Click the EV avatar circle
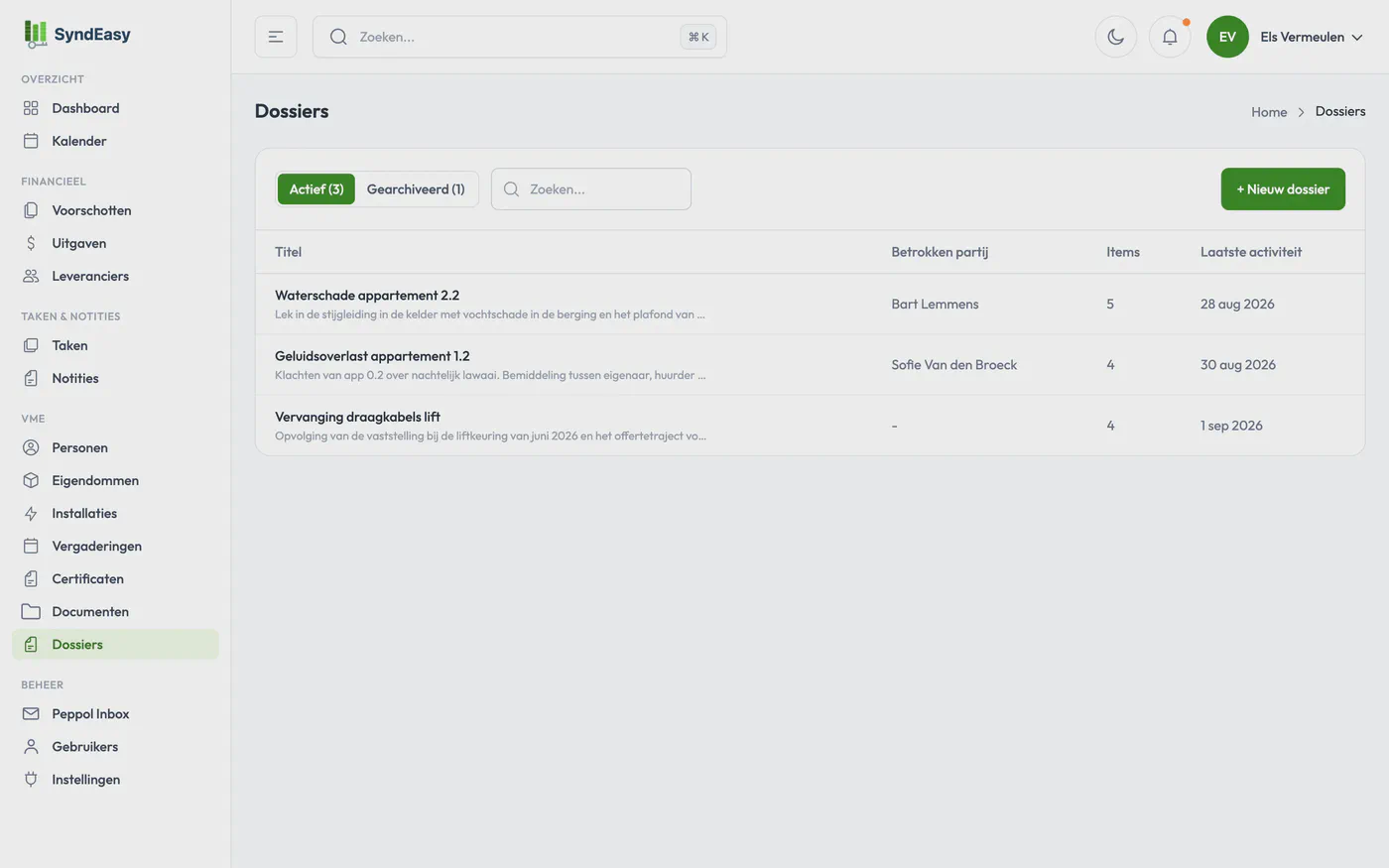Image resolution: width=1389 pixels, height=868 pixels. pos(1227,37)
